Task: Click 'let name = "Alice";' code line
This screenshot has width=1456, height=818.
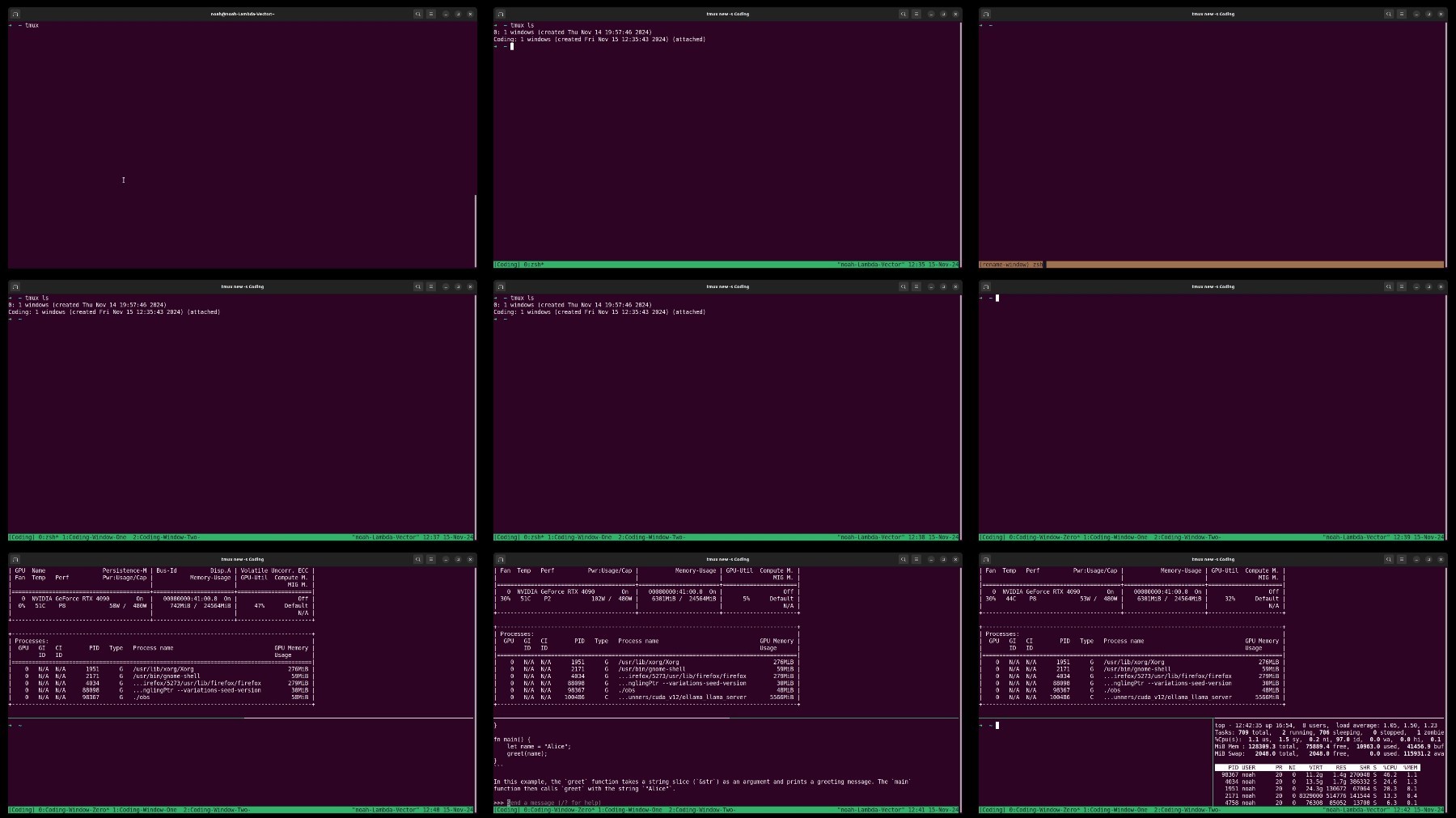Action: click(539, 746)
